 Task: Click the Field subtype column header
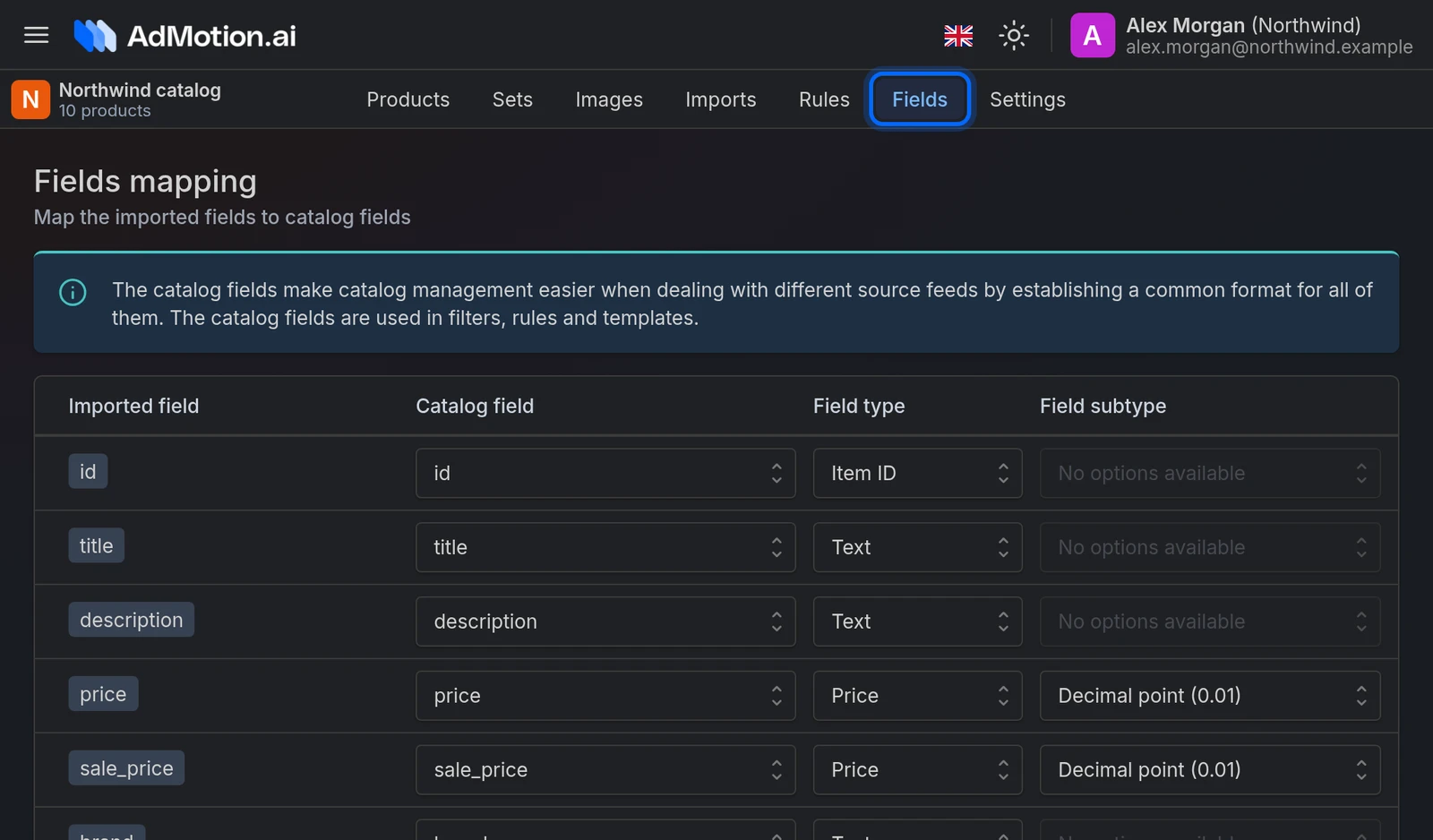pos(1103,406)
